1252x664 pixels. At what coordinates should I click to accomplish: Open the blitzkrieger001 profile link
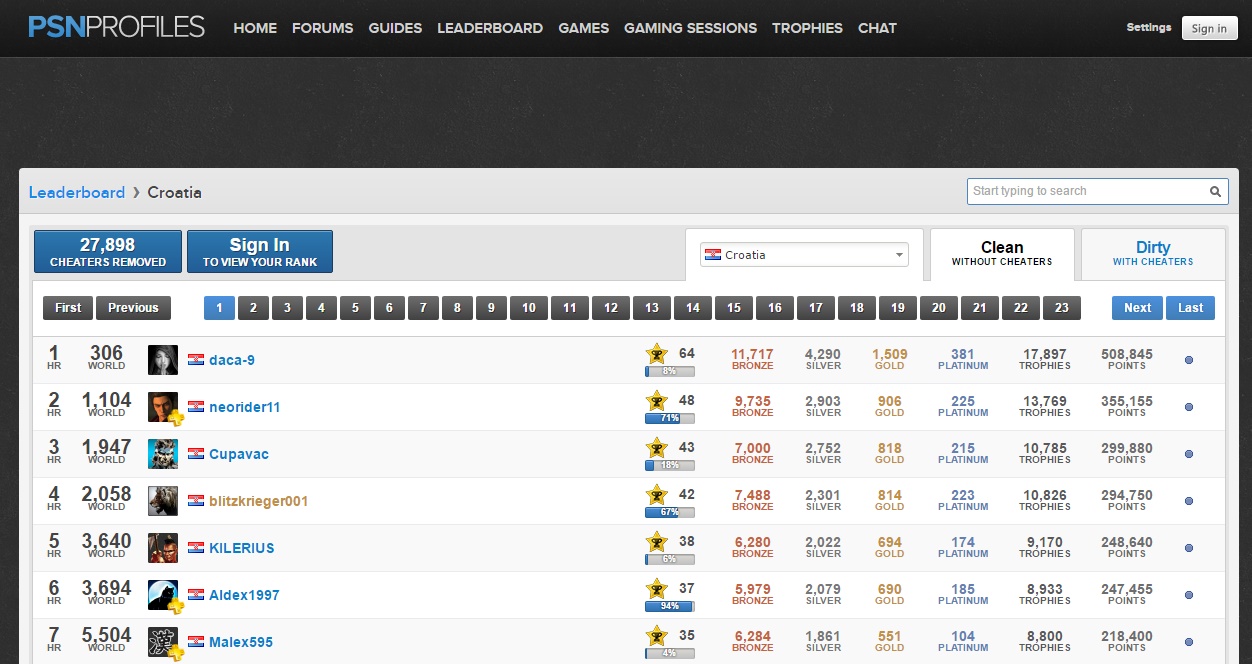pyautogui.click(x=258, y=501)
